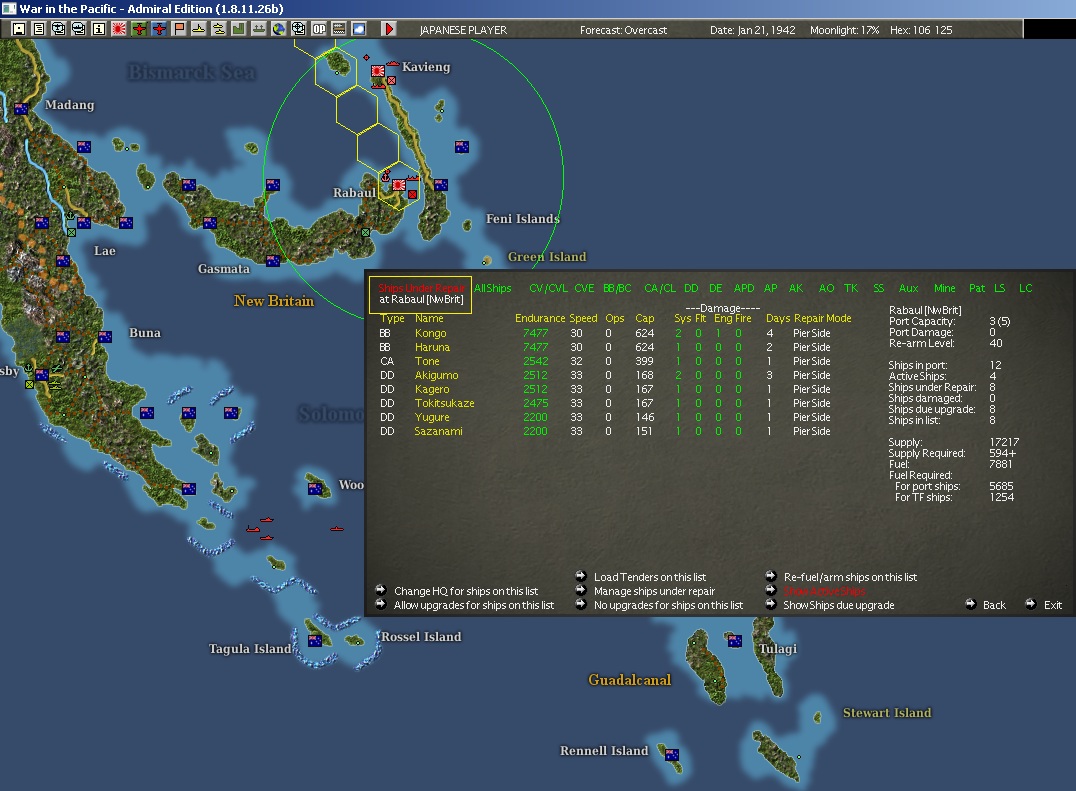
Task: Sort list by Cap column
Action: (644, 318)
